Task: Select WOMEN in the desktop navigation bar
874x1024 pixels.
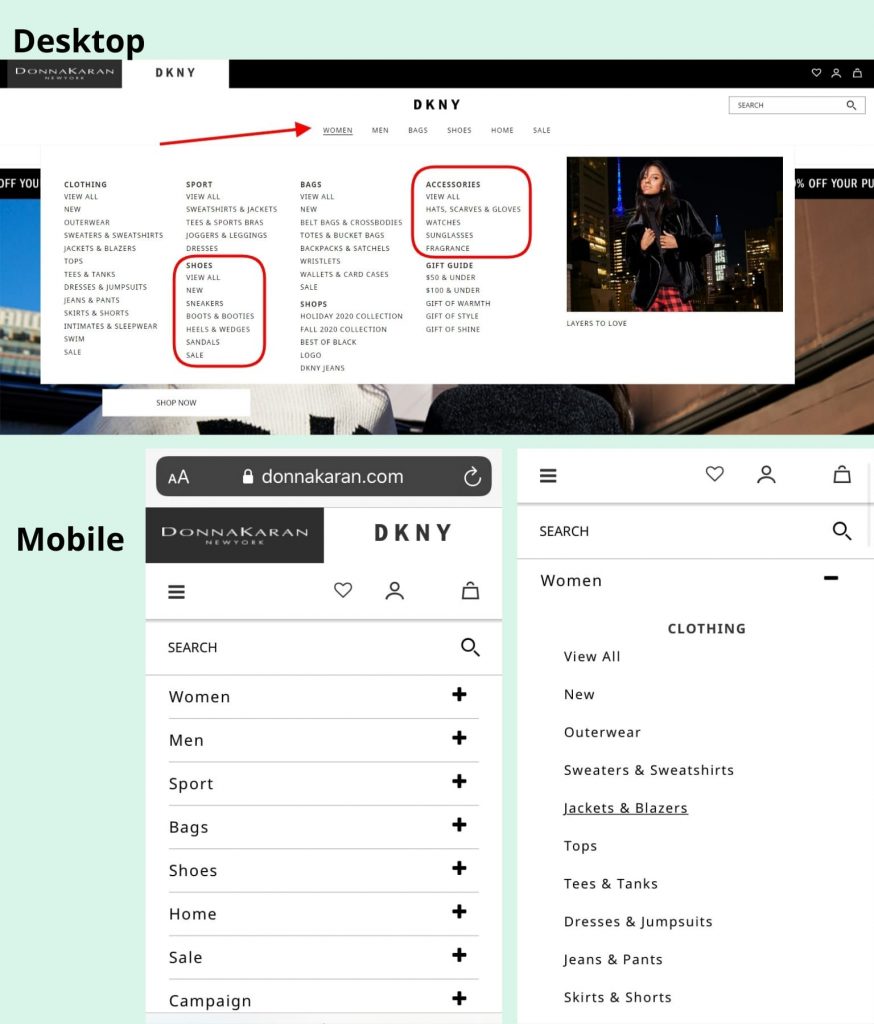Action: click(x=338, y=130)
